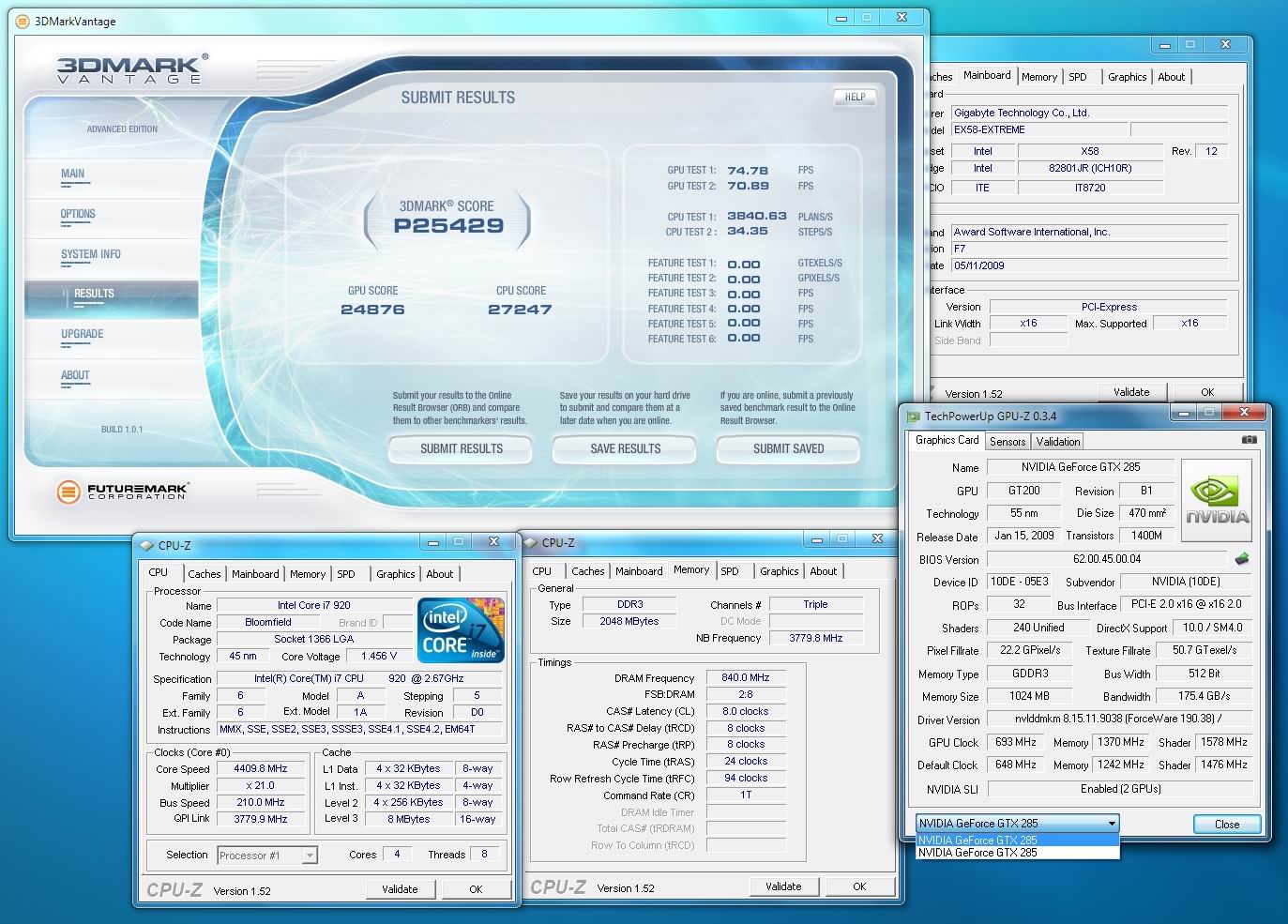The width and height of the screenshot is (1288, 924).
Task: Open OPTIONS in 3DMark sidebar
Action: click(78, 214)
